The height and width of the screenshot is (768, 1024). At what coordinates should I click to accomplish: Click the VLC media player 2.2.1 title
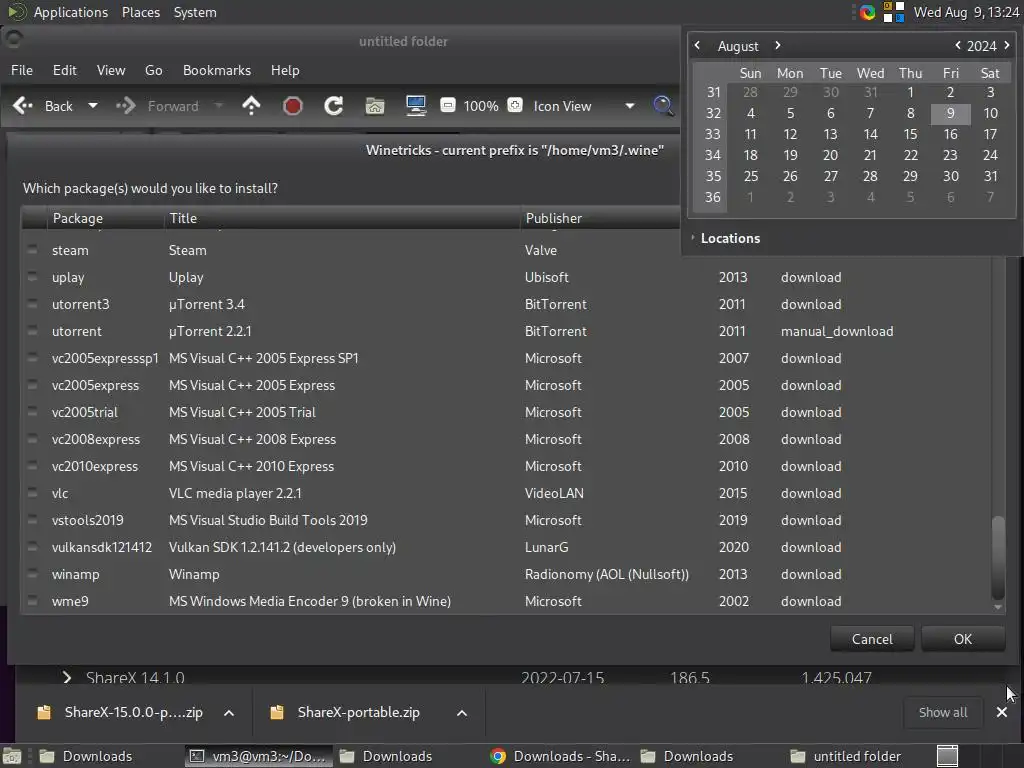point(235,493)
